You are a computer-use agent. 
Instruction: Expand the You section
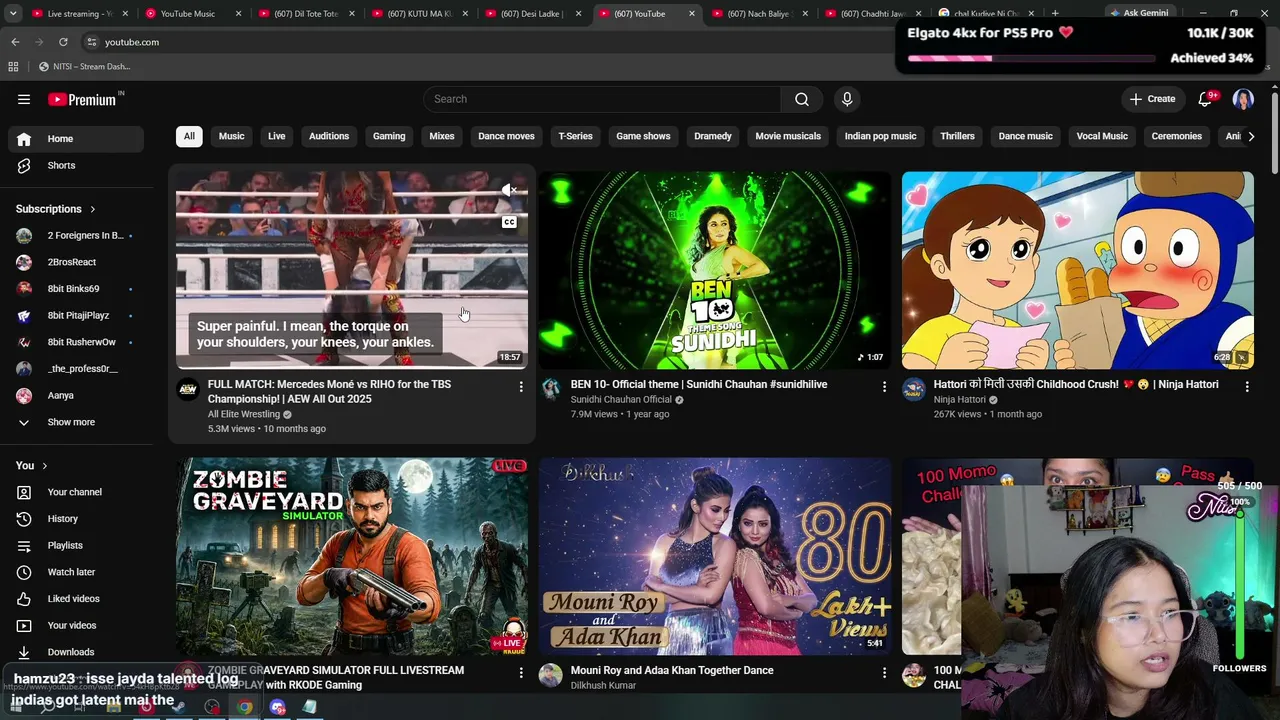coord(32,466)
